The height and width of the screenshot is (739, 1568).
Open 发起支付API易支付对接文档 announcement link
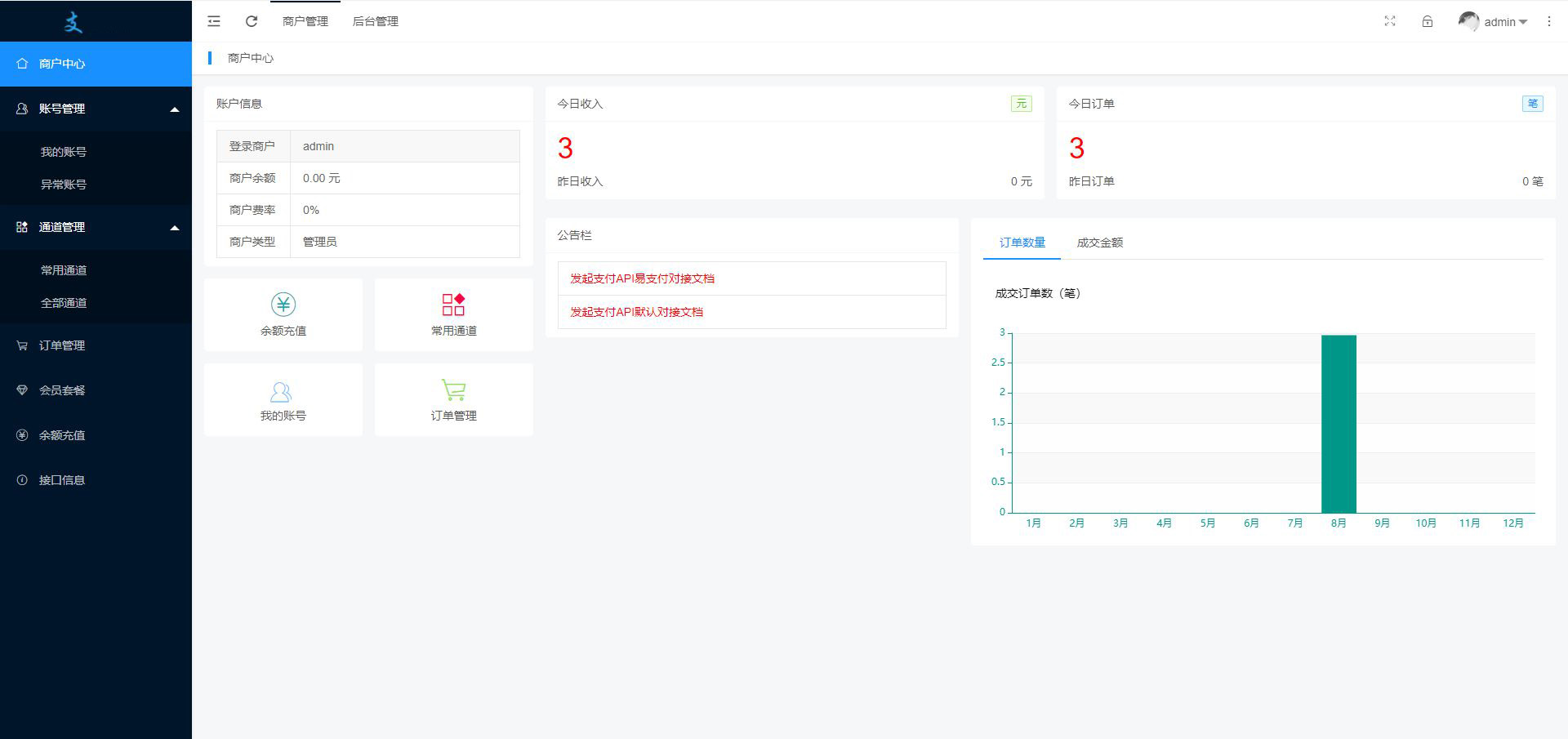click(x=642, y=278)
